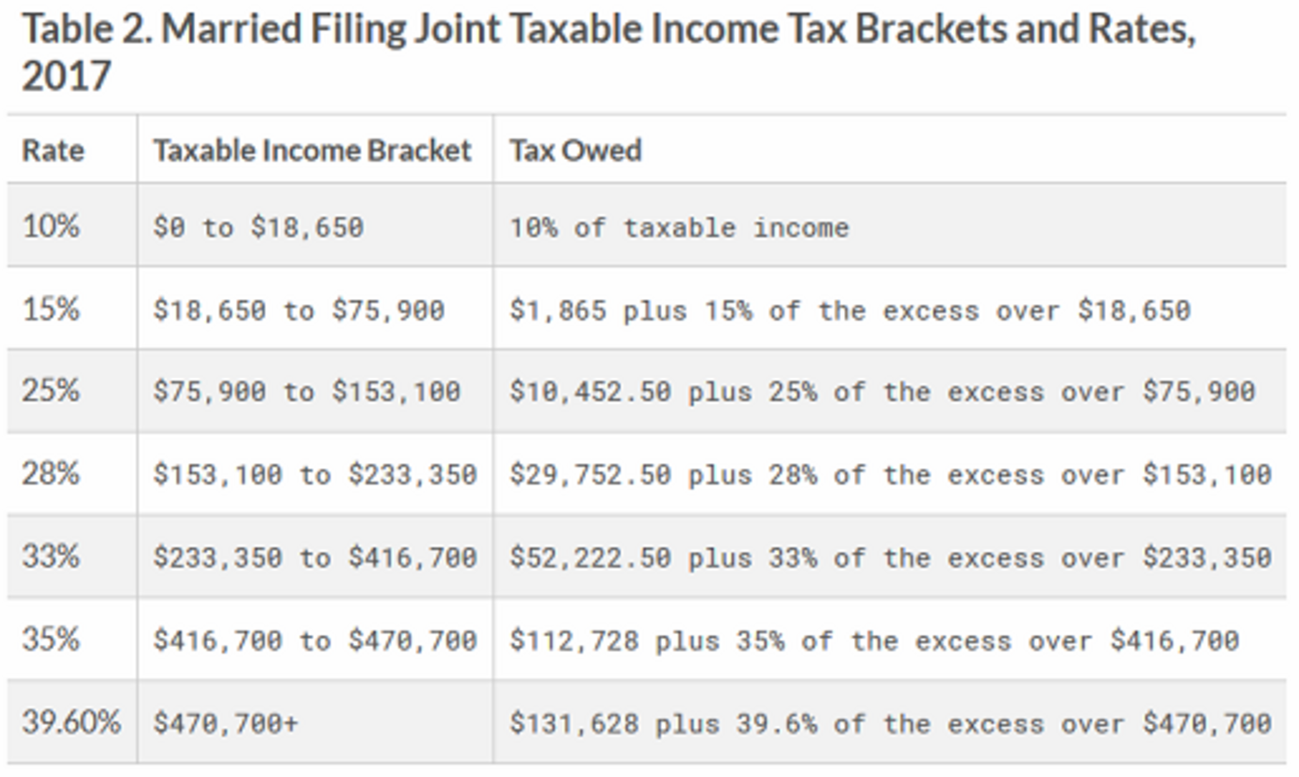Click the Rate column header
The image size is (1299, 777).
coord(54,150)
